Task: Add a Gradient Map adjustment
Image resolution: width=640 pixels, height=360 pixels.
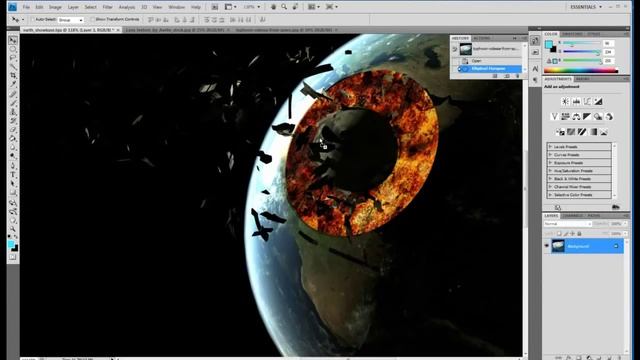Action: 593,132
